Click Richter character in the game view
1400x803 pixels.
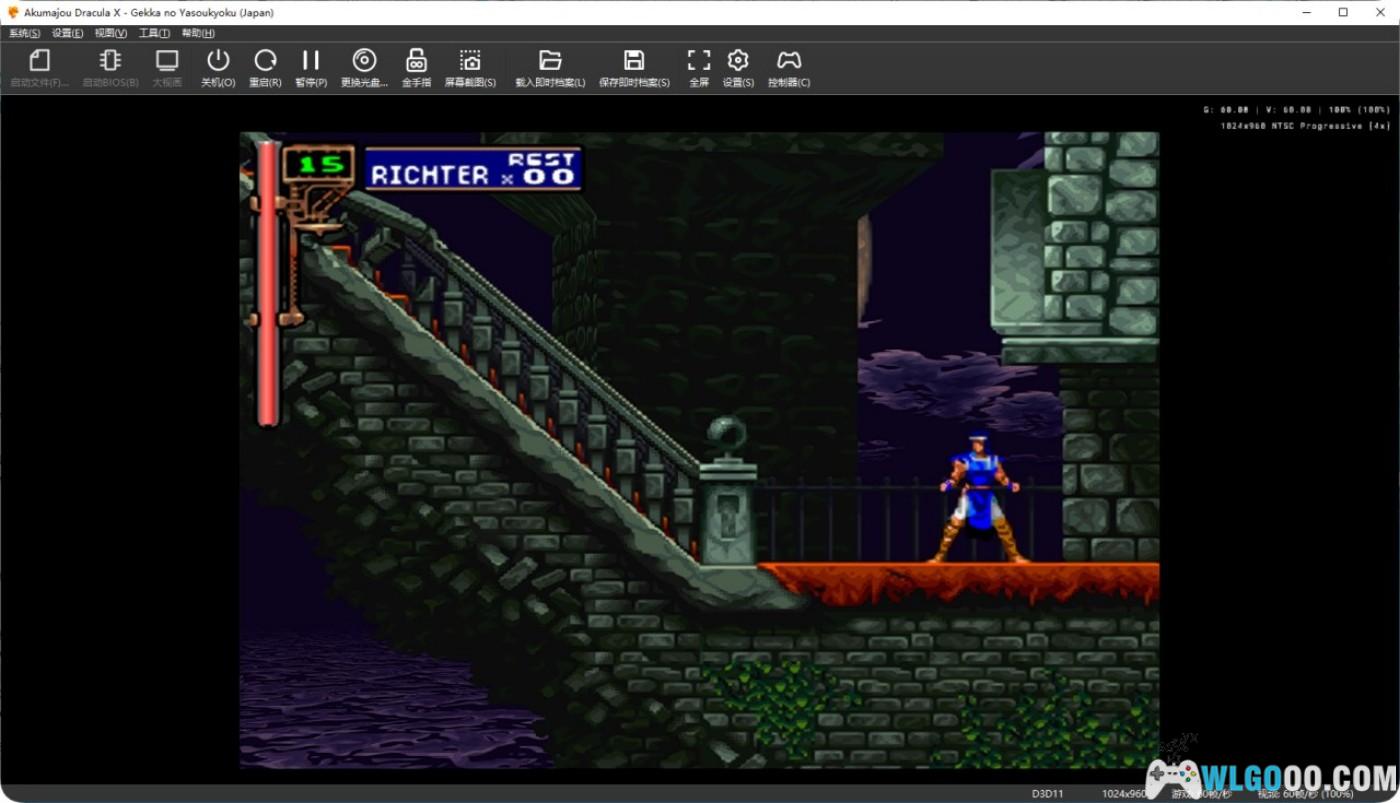(977, 495)
